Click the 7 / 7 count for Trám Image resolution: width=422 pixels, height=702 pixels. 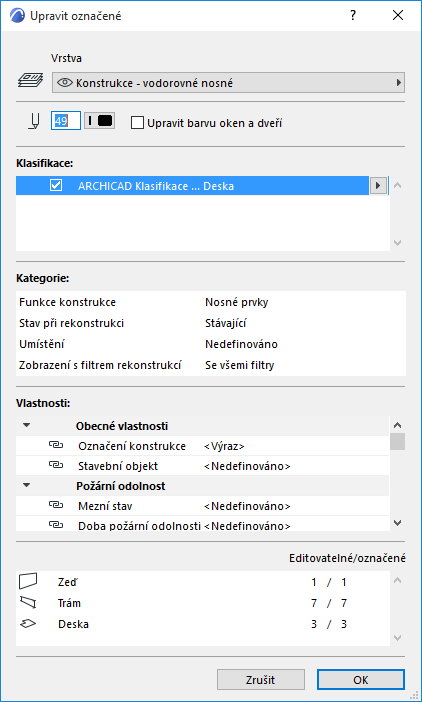[x=329, y=603]
